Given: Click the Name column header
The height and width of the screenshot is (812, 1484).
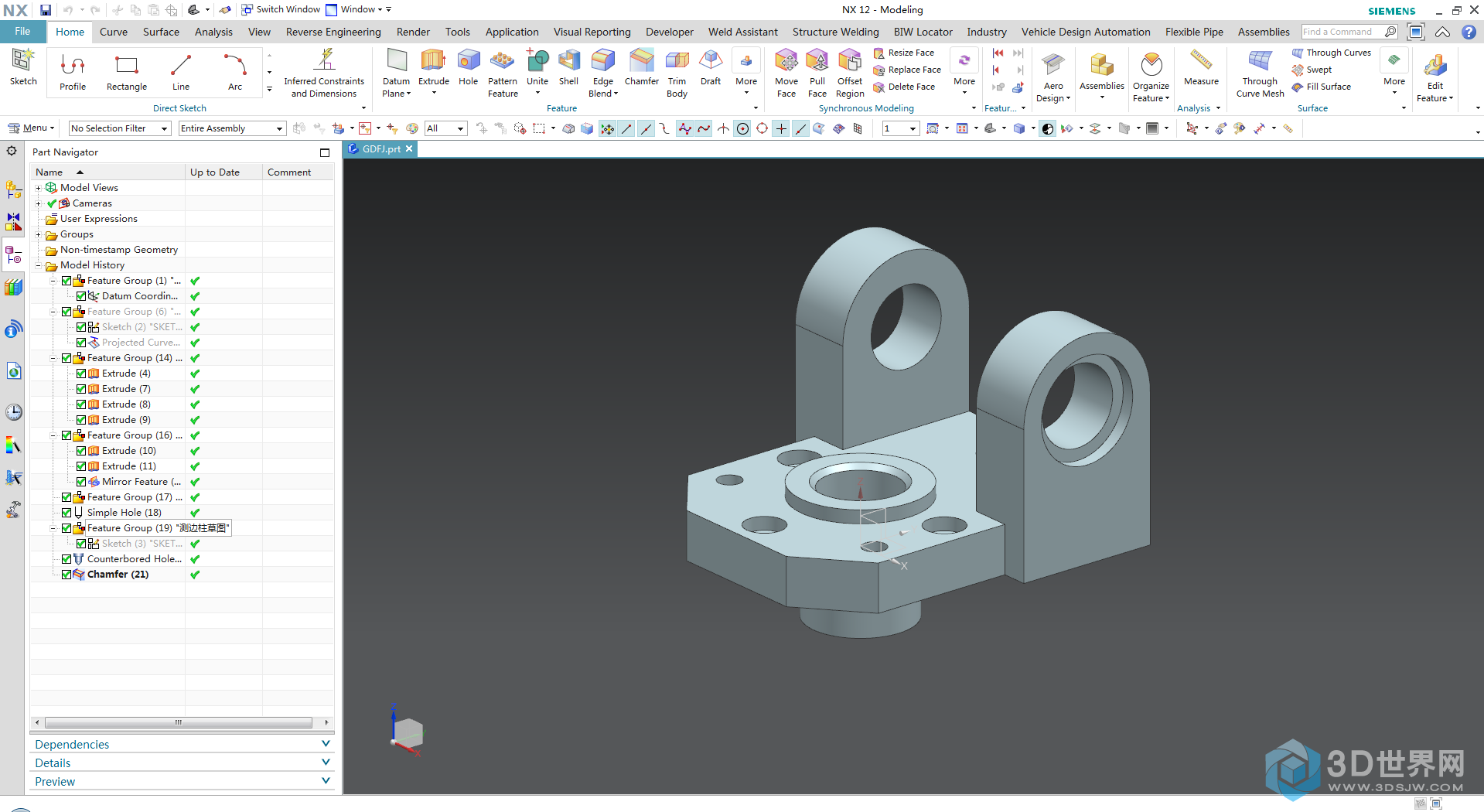Looking at the screenshot, I should pos(107,172).
